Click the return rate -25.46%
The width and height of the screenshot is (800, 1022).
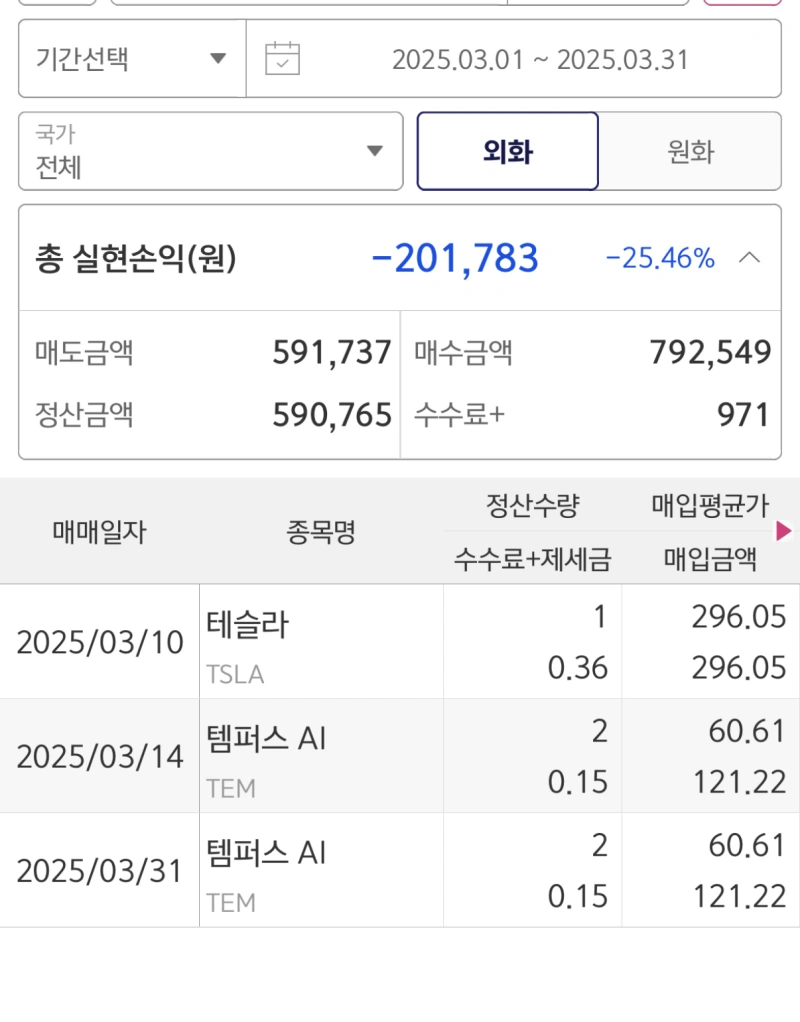(660, 258)
